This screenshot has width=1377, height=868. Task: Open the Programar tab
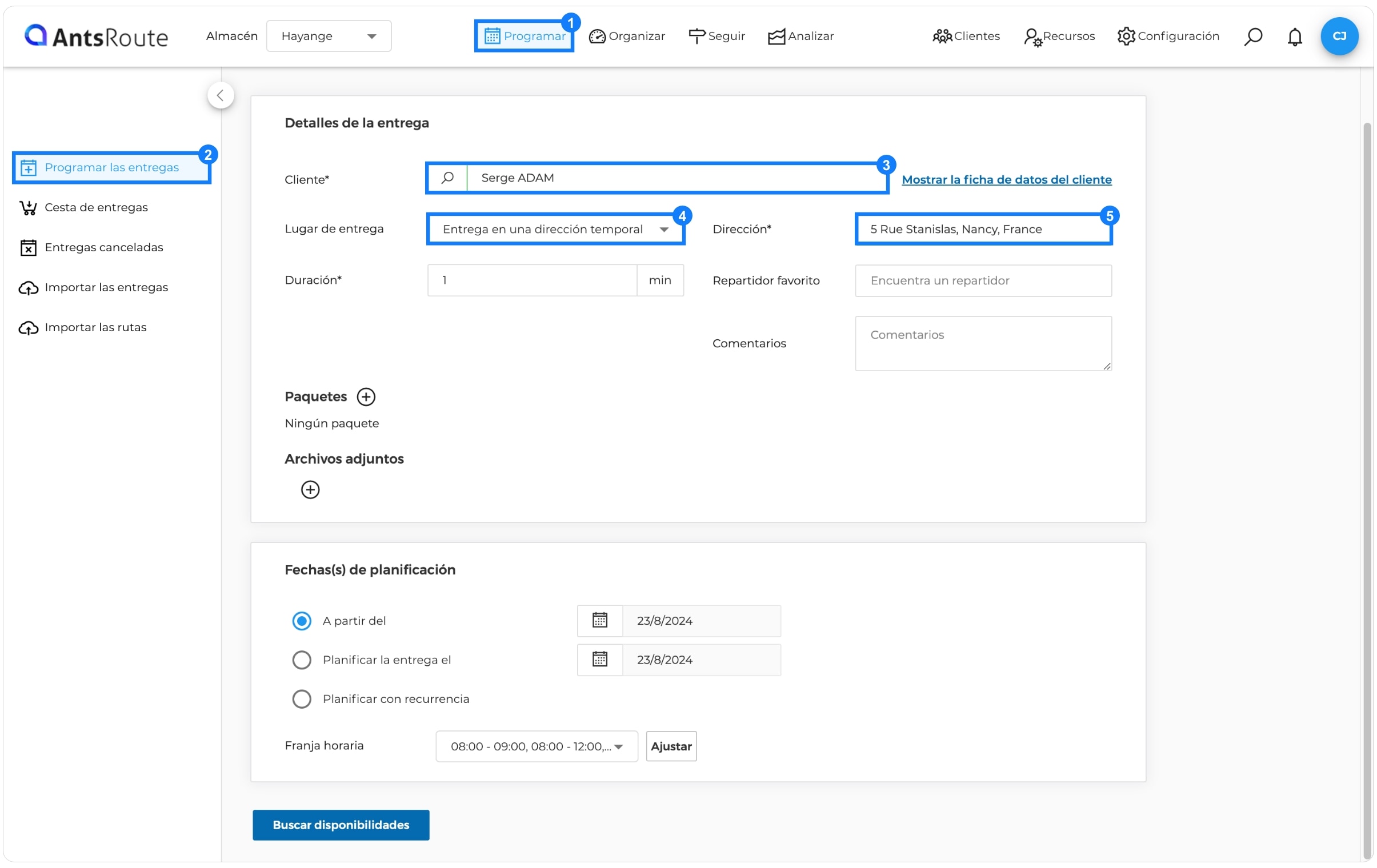tap(525, 36)
